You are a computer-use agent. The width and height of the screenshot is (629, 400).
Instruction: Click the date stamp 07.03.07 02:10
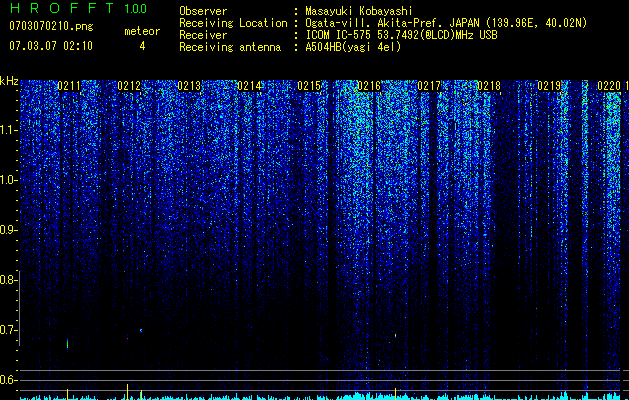pos(51,46)
